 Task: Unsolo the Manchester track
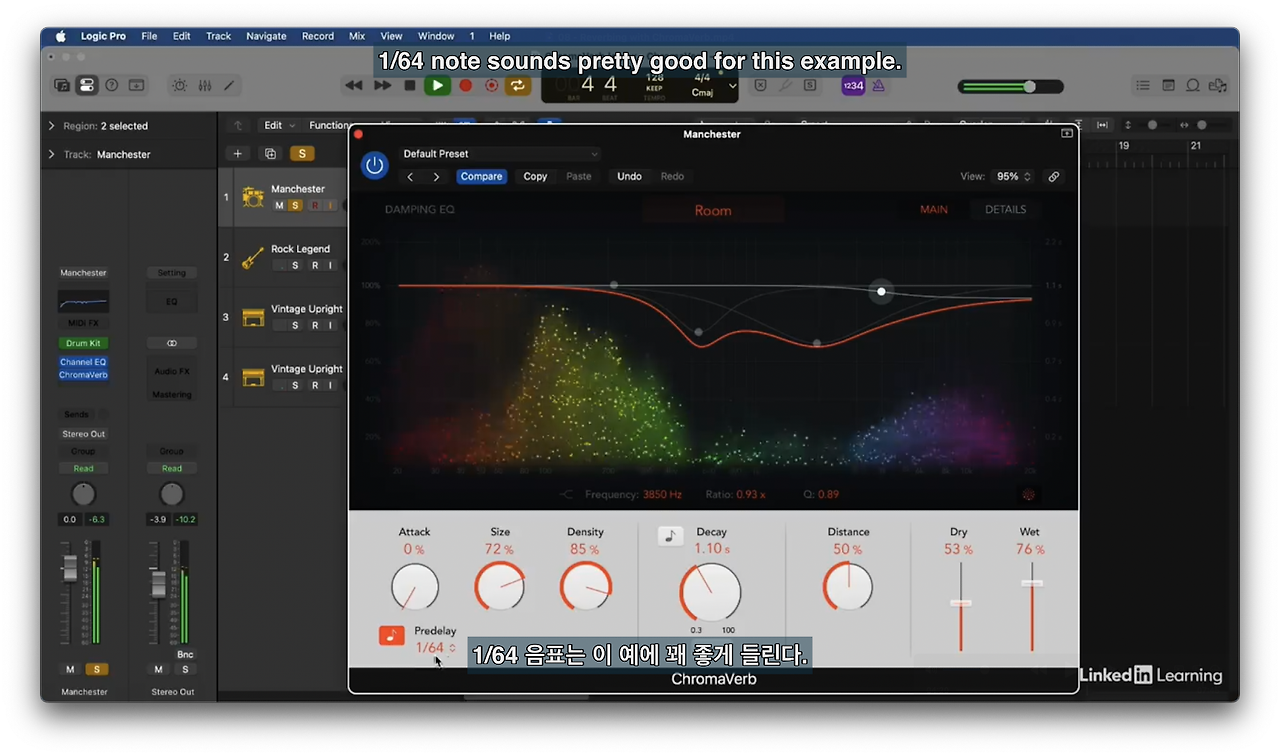[x=295, y=205]
